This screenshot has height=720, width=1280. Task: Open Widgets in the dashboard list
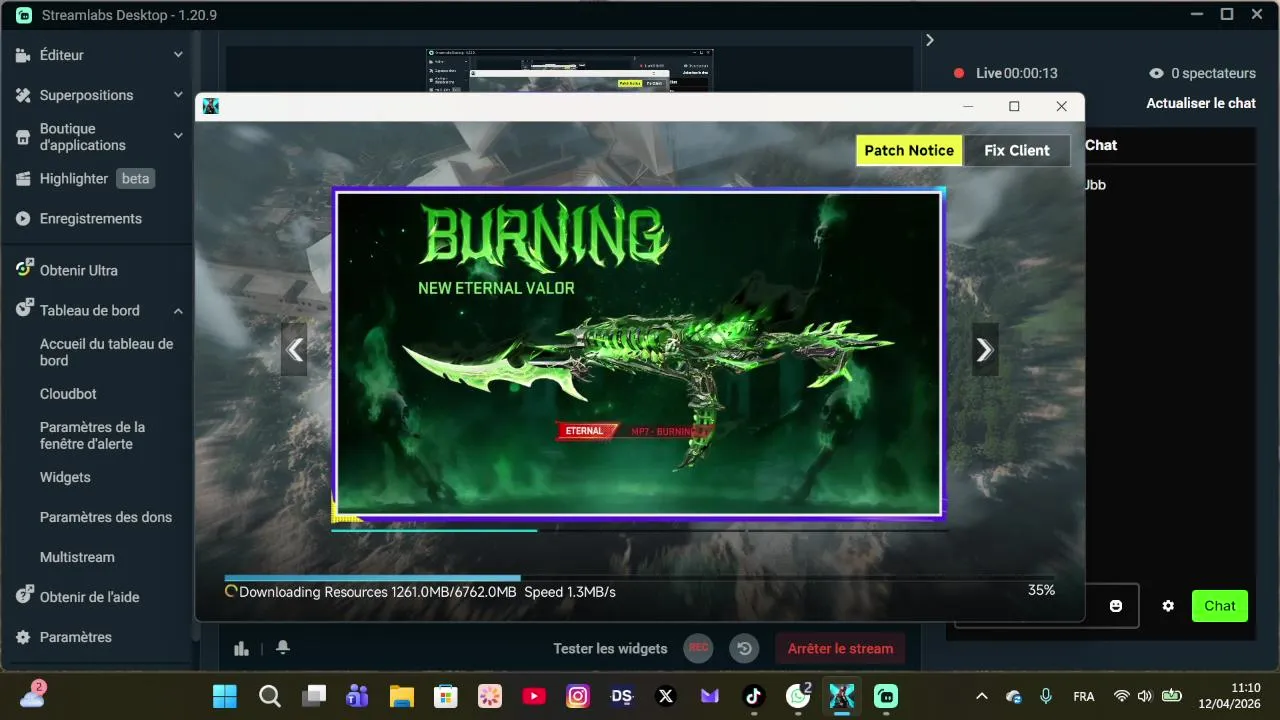[x=65, y=477]
